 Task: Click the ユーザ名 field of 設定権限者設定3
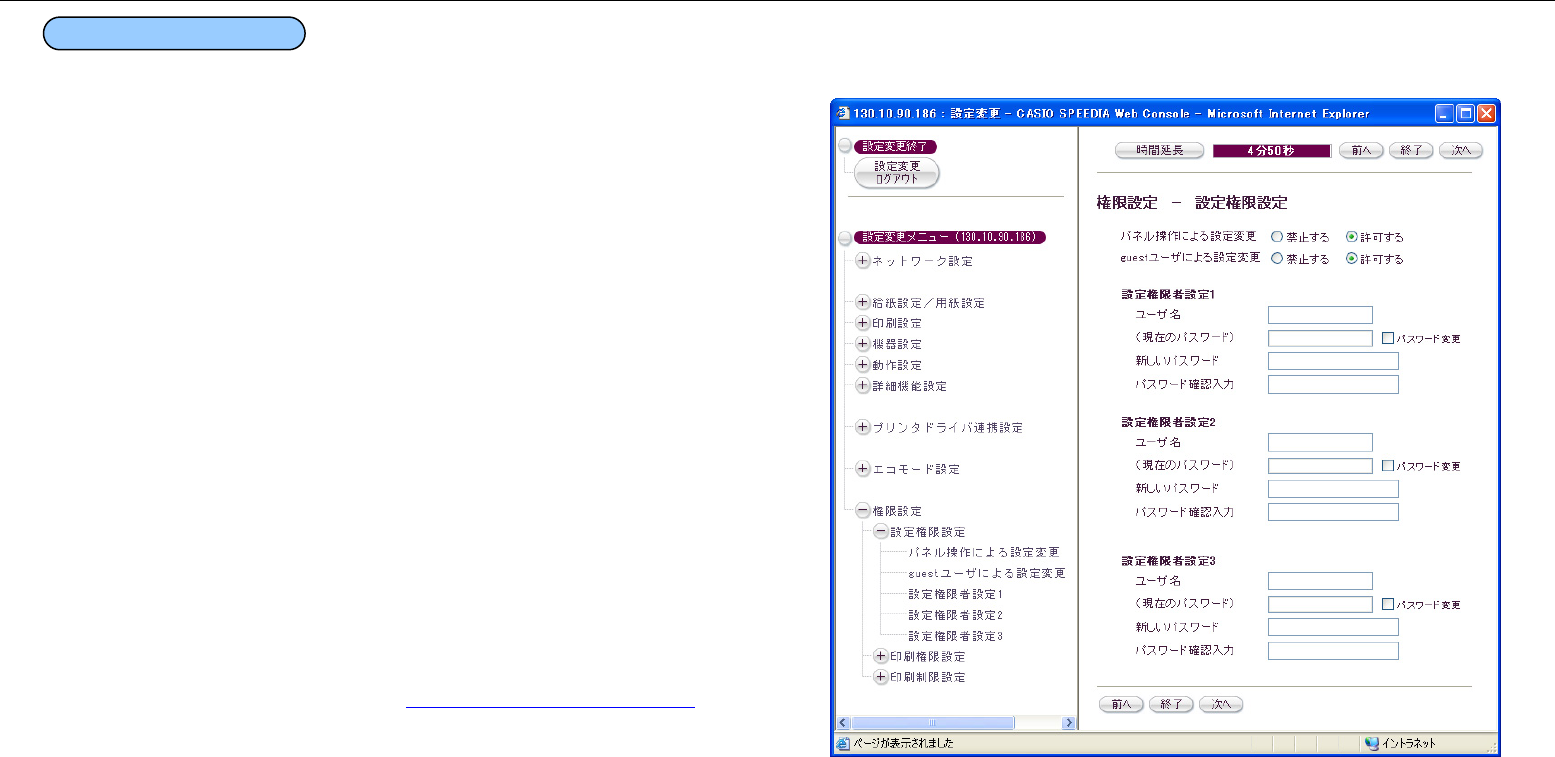1320,581
